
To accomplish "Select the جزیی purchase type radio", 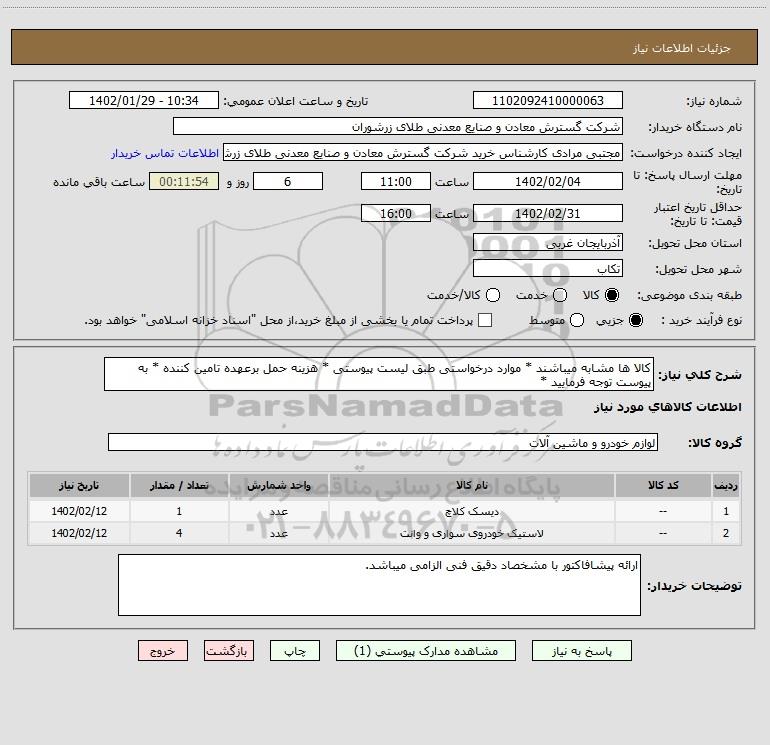I will (x=636, y=320).
